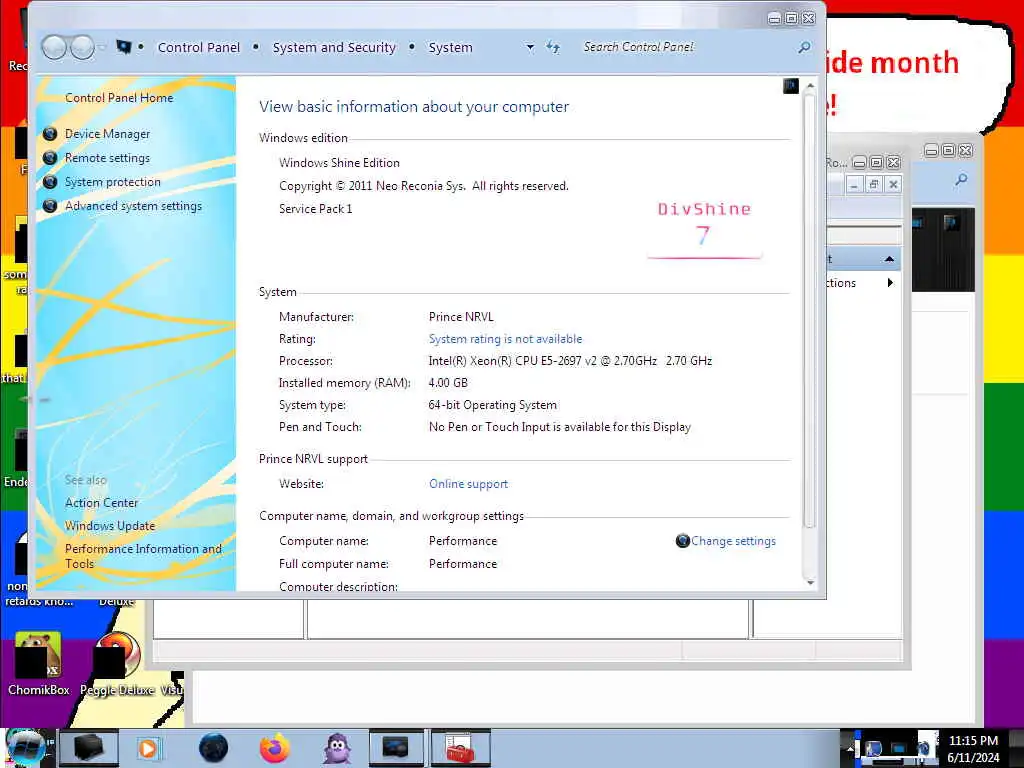
Task: Open Action Center under See also
Action: tap(101, 503)
